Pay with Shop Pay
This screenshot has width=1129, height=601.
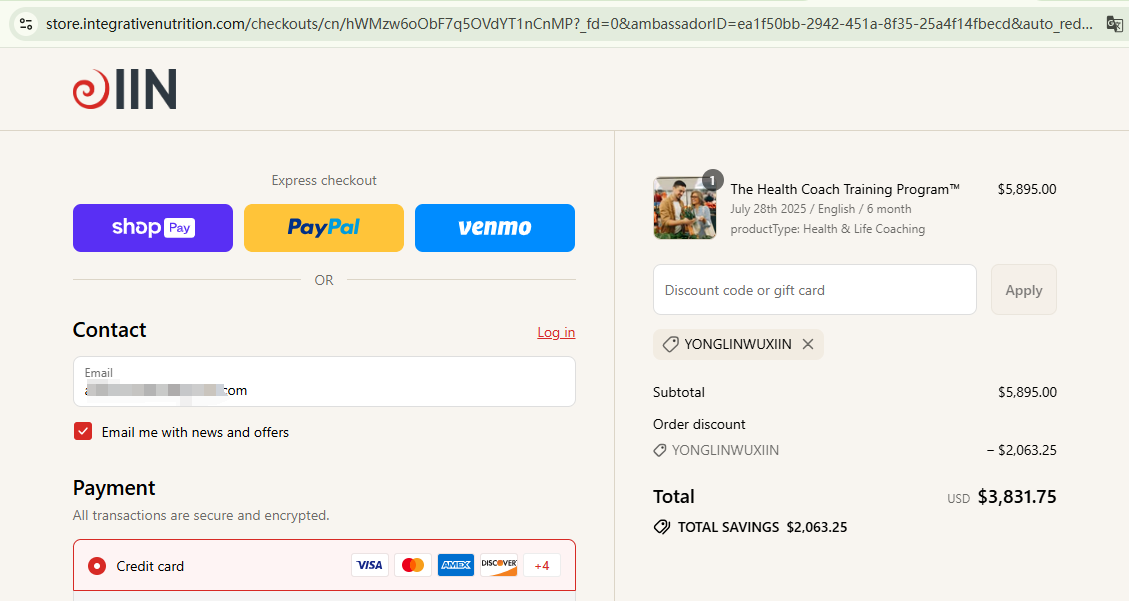[x=153, y=227]
